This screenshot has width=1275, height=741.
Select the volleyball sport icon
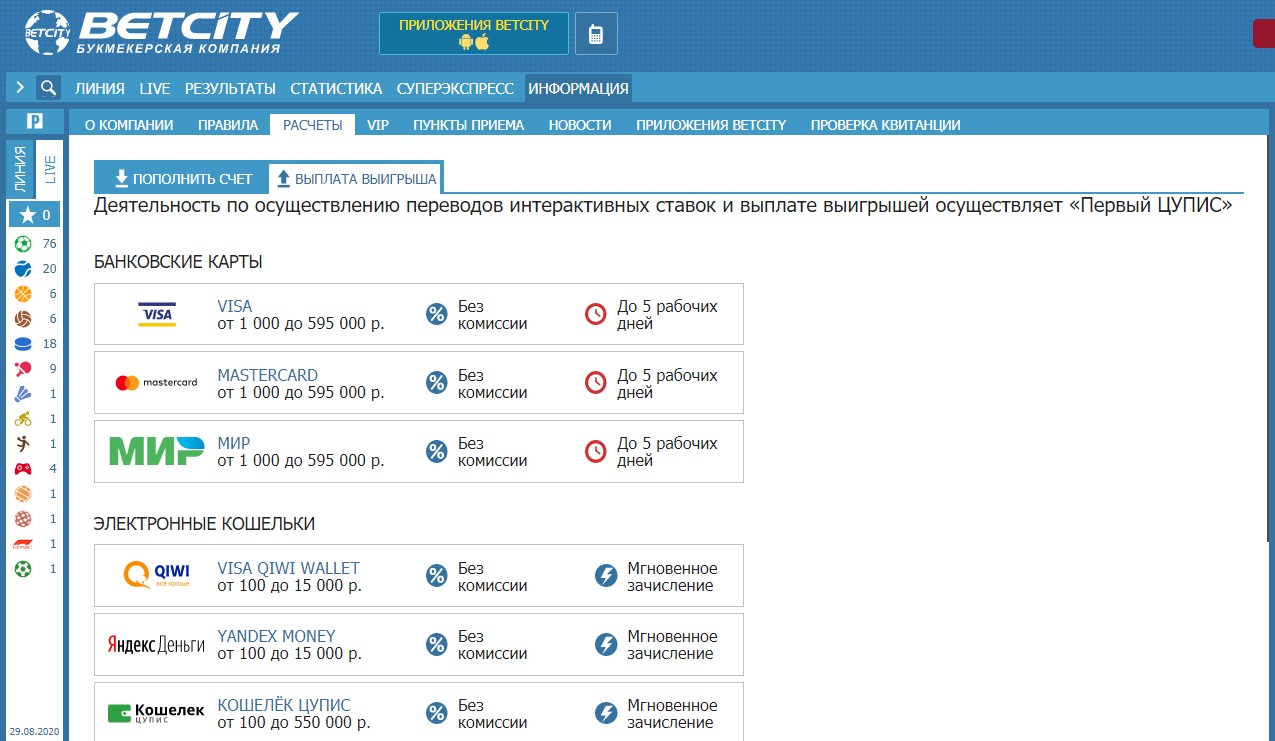[x=23, y=319]
